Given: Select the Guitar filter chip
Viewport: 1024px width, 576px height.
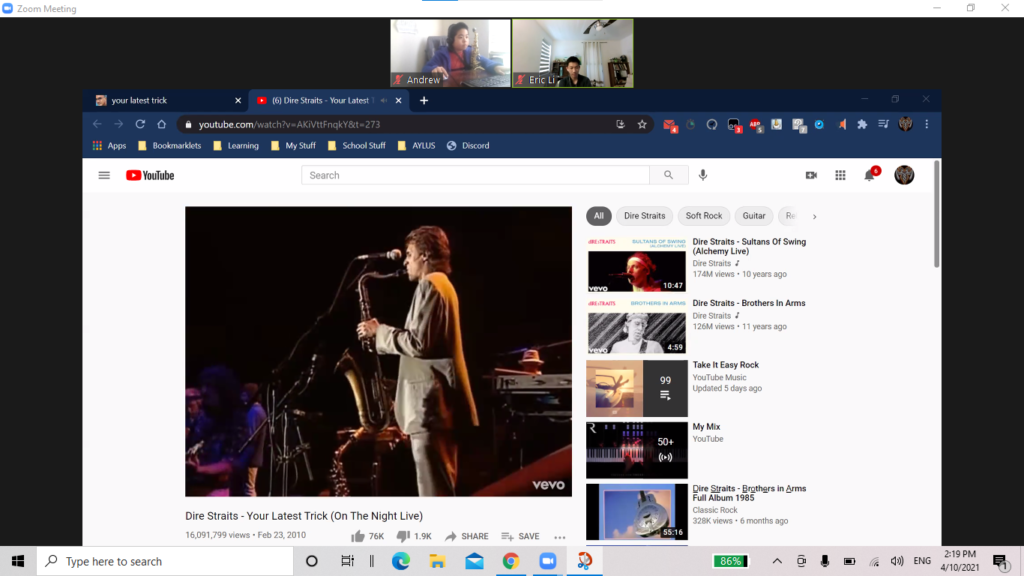Looking at the screenshot, I should click(754, 216).
